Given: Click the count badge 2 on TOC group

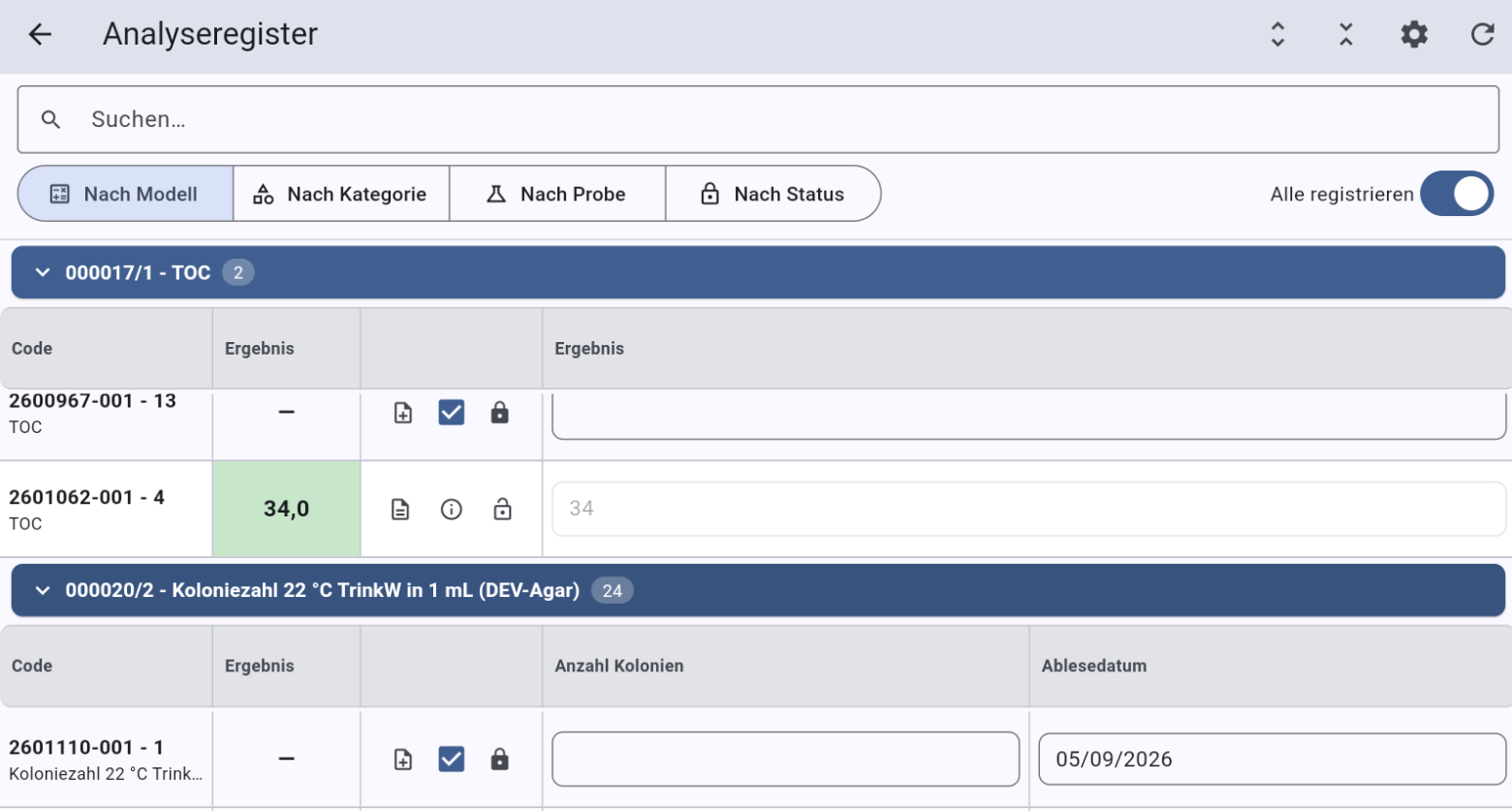Looking at the screenshot, I should [x=238, y=272].
